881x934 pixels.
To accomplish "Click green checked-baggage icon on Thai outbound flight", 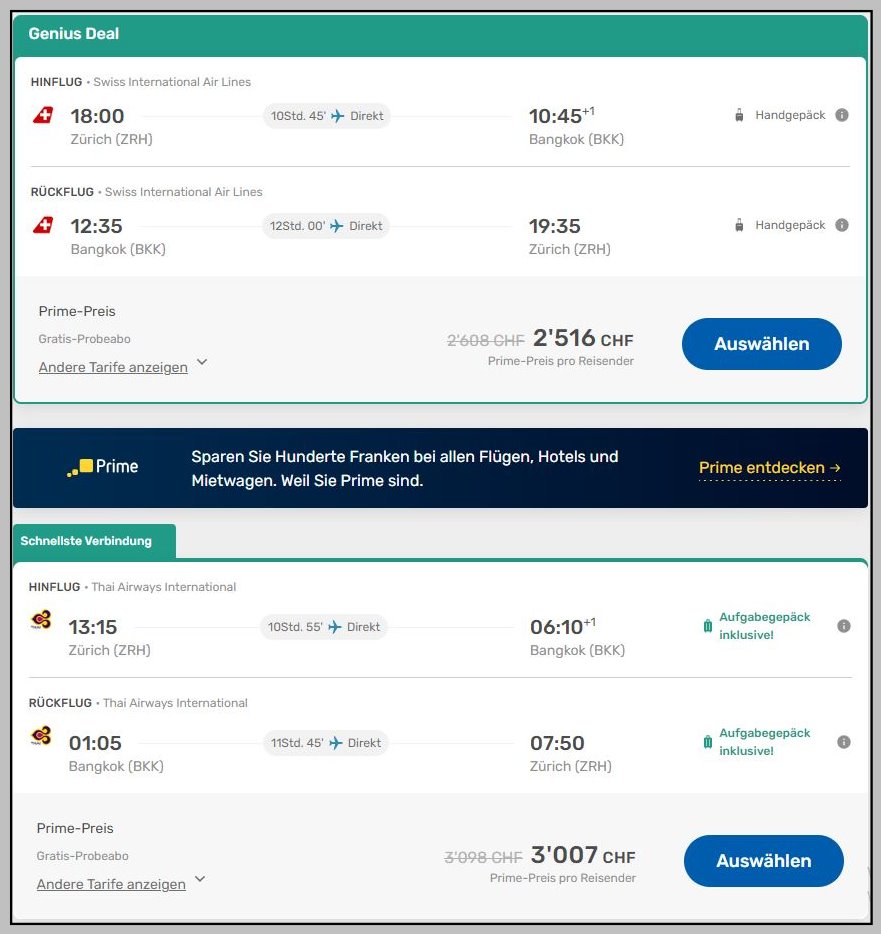I will 708,626.
